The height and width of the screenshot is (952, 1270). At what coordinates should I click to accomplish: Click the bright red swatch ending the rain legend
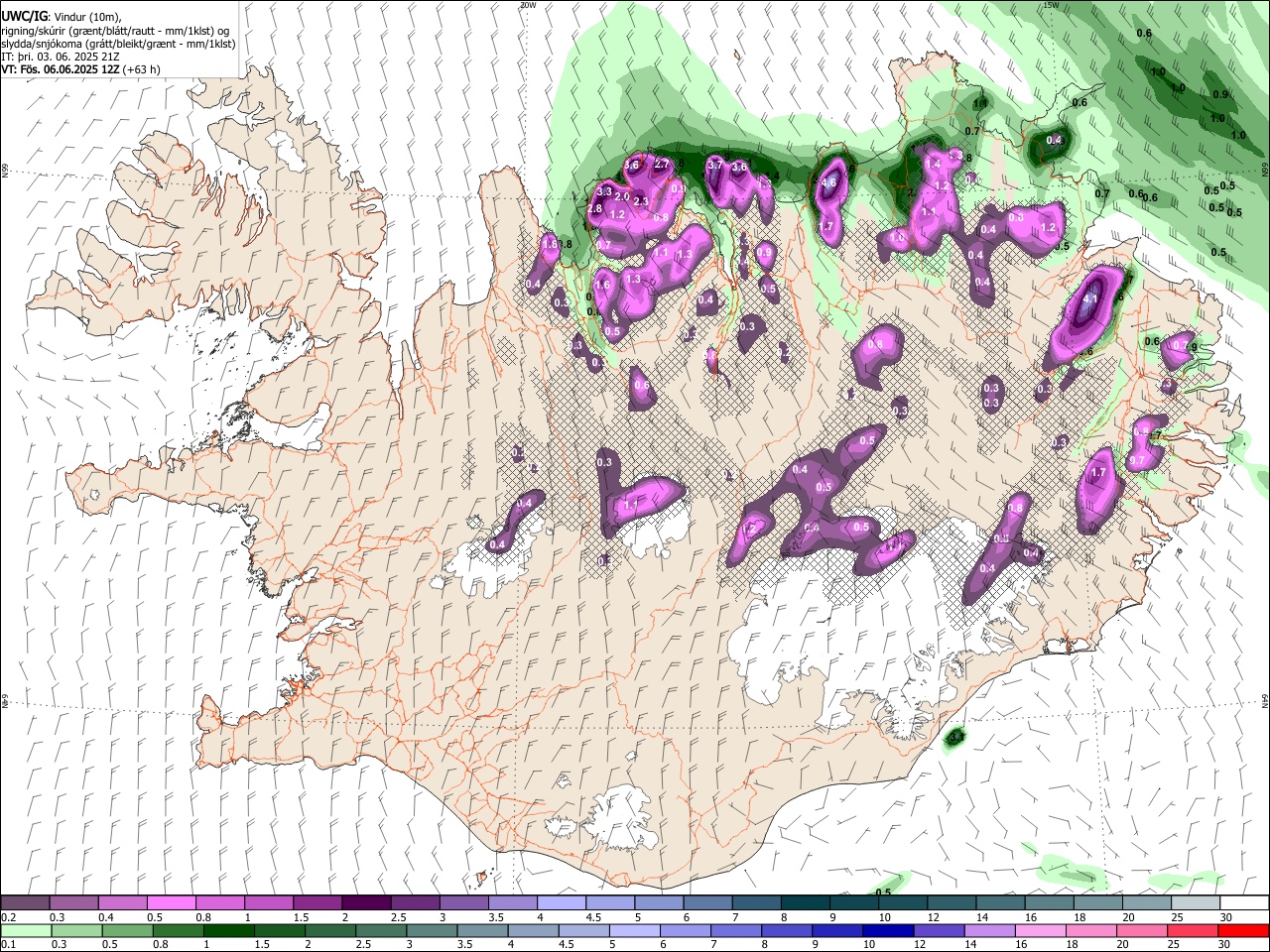tap(1244, 930)
